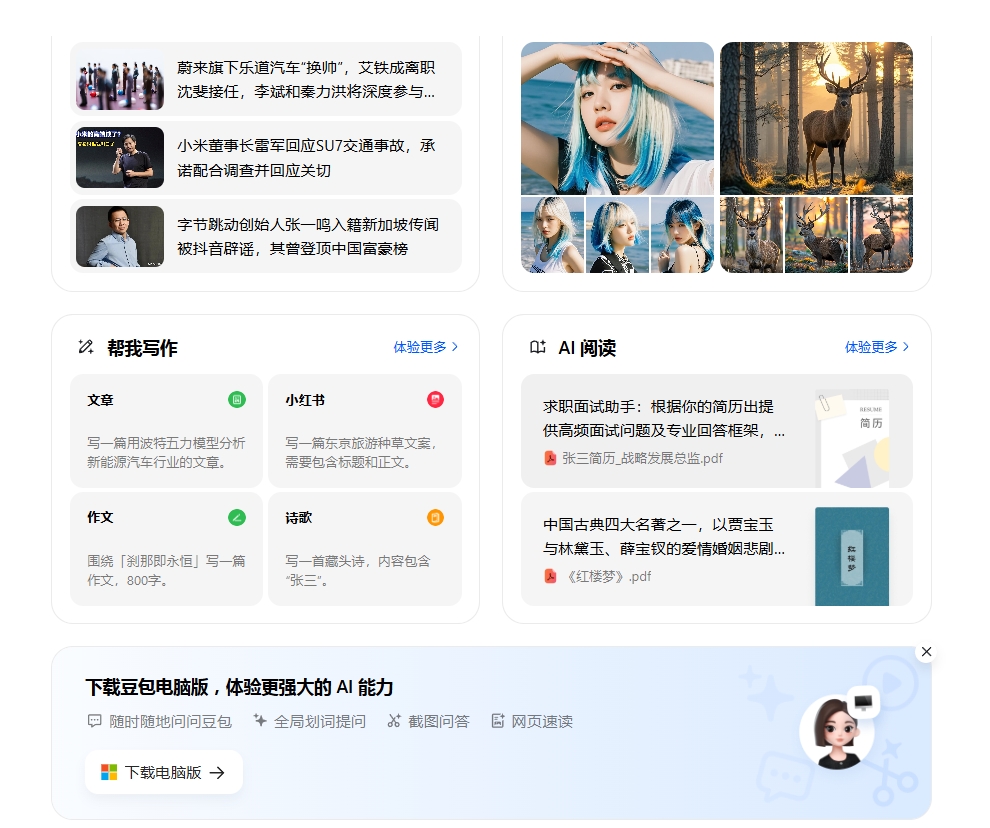Close the desktop download banner
Viewport: 990px width, 828px height.
click(926, 652)
